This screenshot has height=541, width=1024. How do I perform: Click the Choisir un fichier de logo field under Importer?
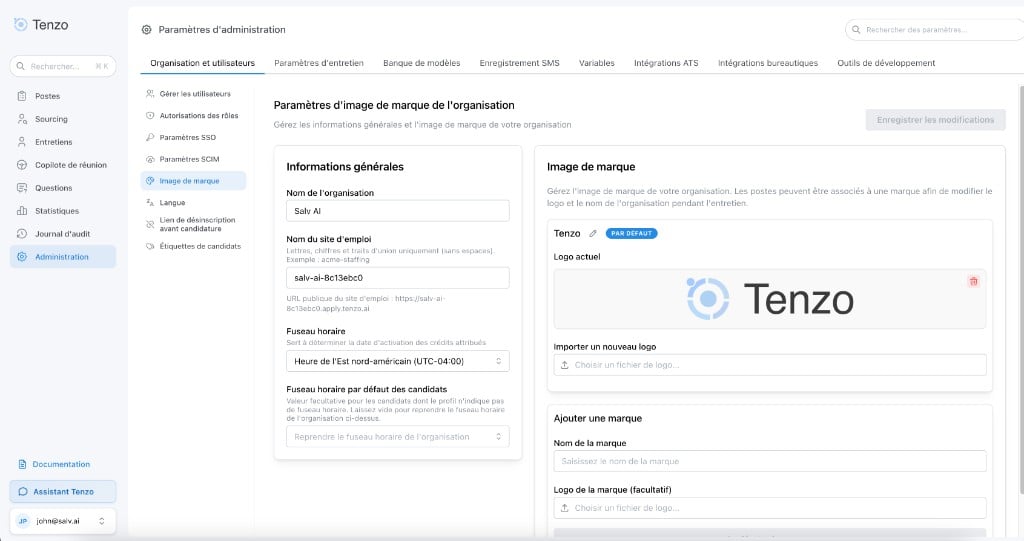click(x=770, y=365)
